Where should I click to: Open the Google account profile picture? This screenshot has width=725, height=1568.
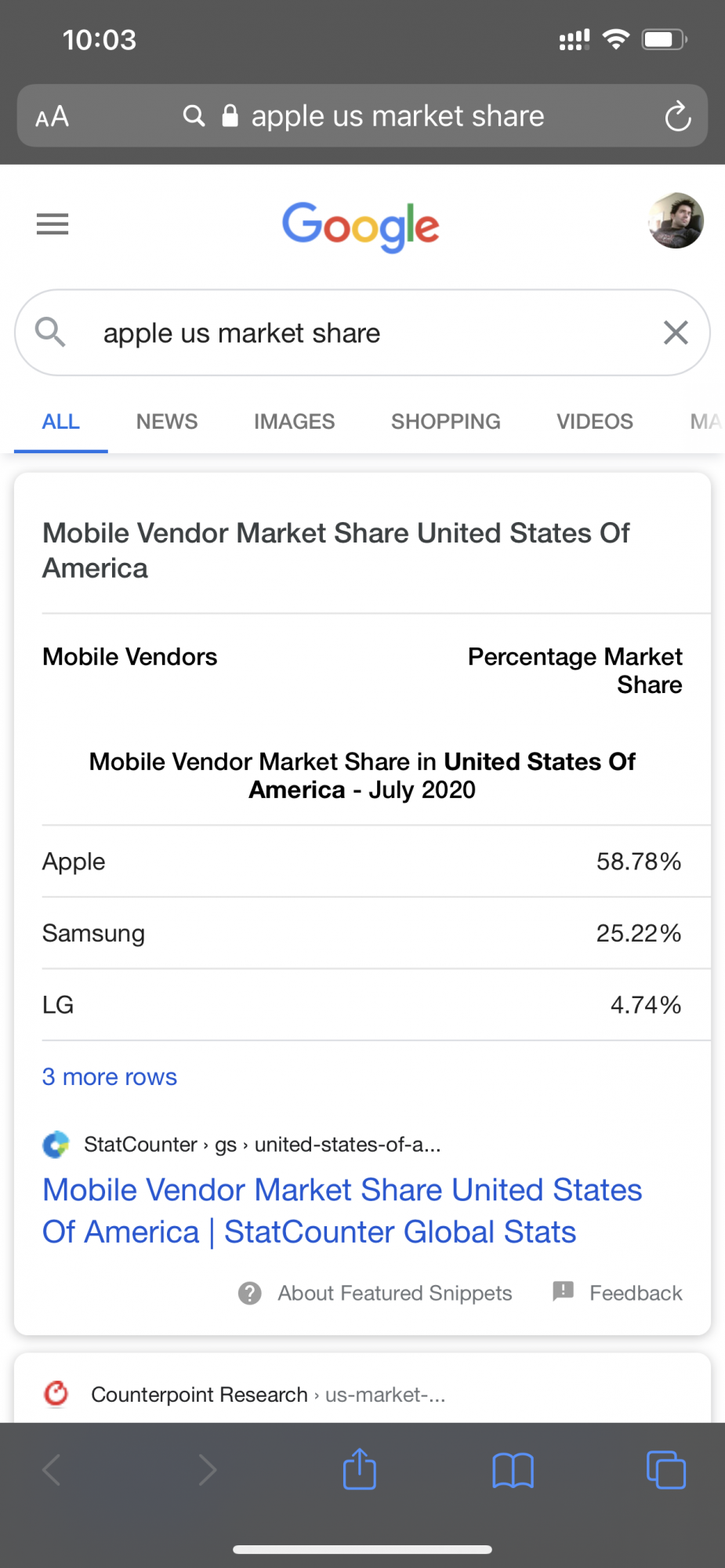click(x=676, y=221)
